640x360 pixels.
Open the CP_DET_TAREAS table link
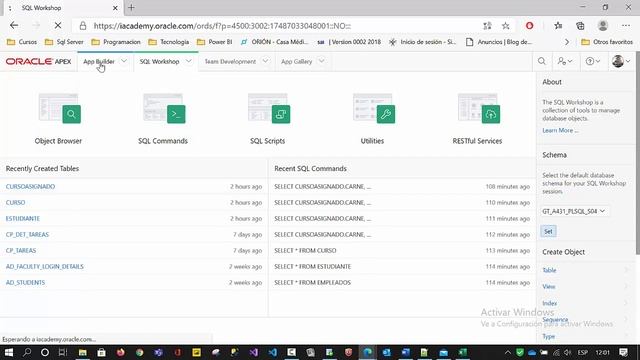coord(27,234)
